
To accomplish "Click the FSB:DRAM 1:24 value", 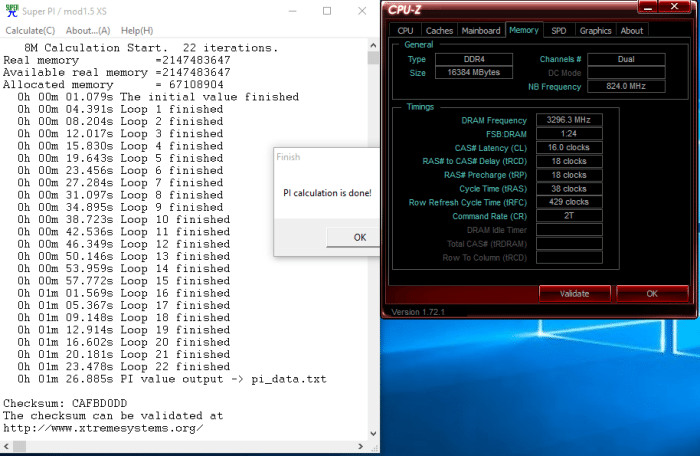I will pyautogui.click(x=569, y=134).
